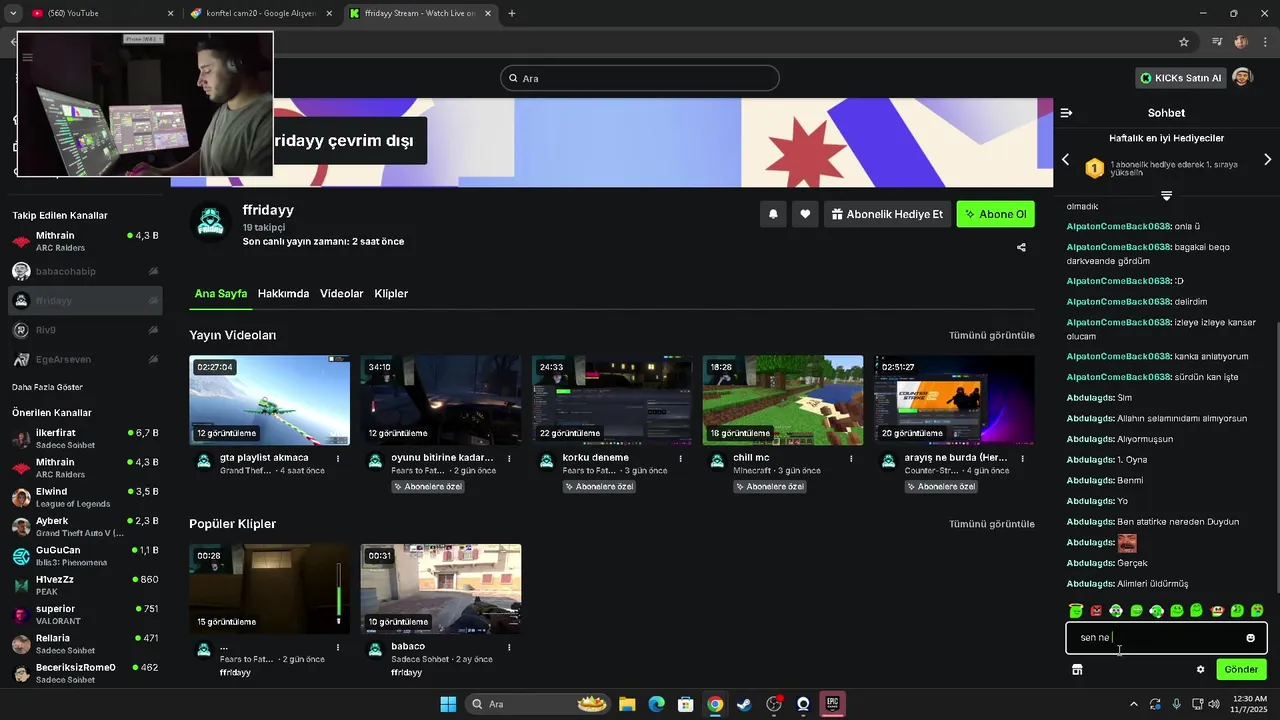Open BeceriksizRome0 recommended channel
The height and width of the screenshot is (720, 1280).
pyautogui.click(x=85, y=673)
